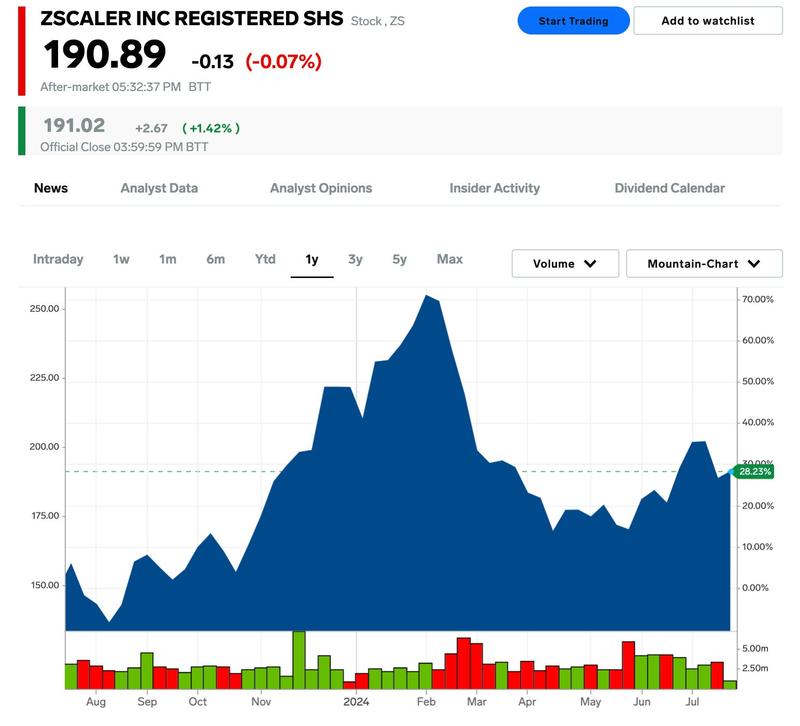Screen dimensions: 800x726
Task: Click the 250.00 y-axis label
Action: 44,309
